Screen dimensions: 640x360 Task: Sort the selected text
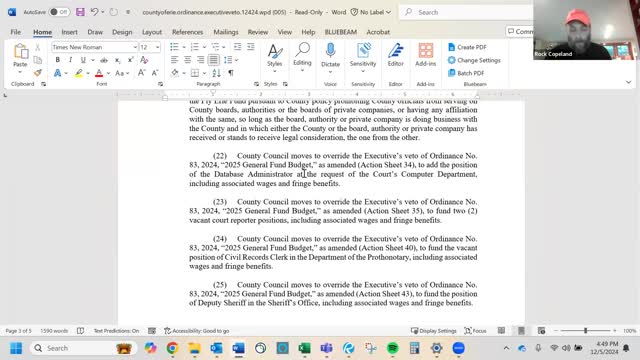pos(216,73)
